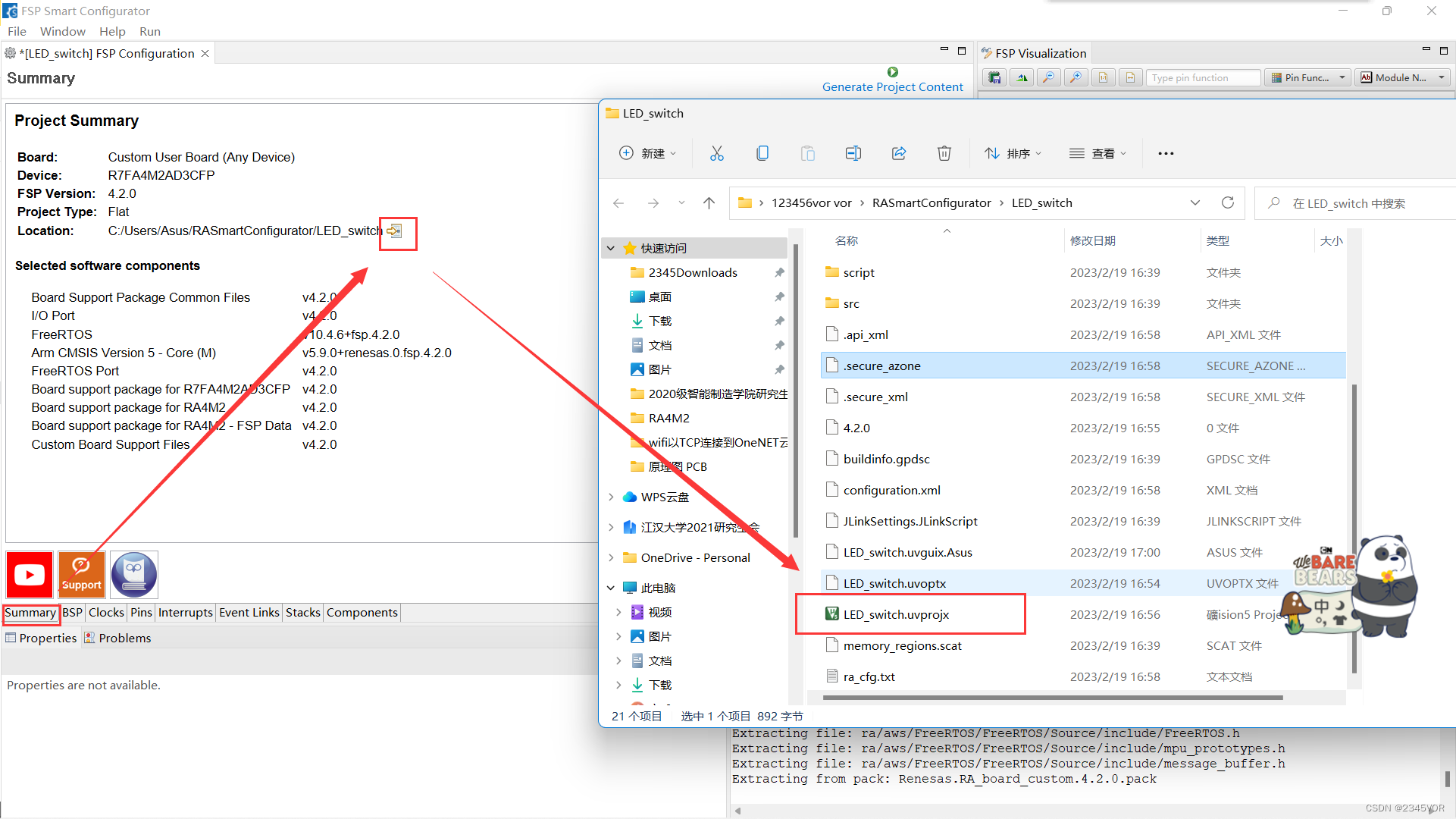Click the Run menu item
This screenshot has width=1456, height=819.
(149, 32)
